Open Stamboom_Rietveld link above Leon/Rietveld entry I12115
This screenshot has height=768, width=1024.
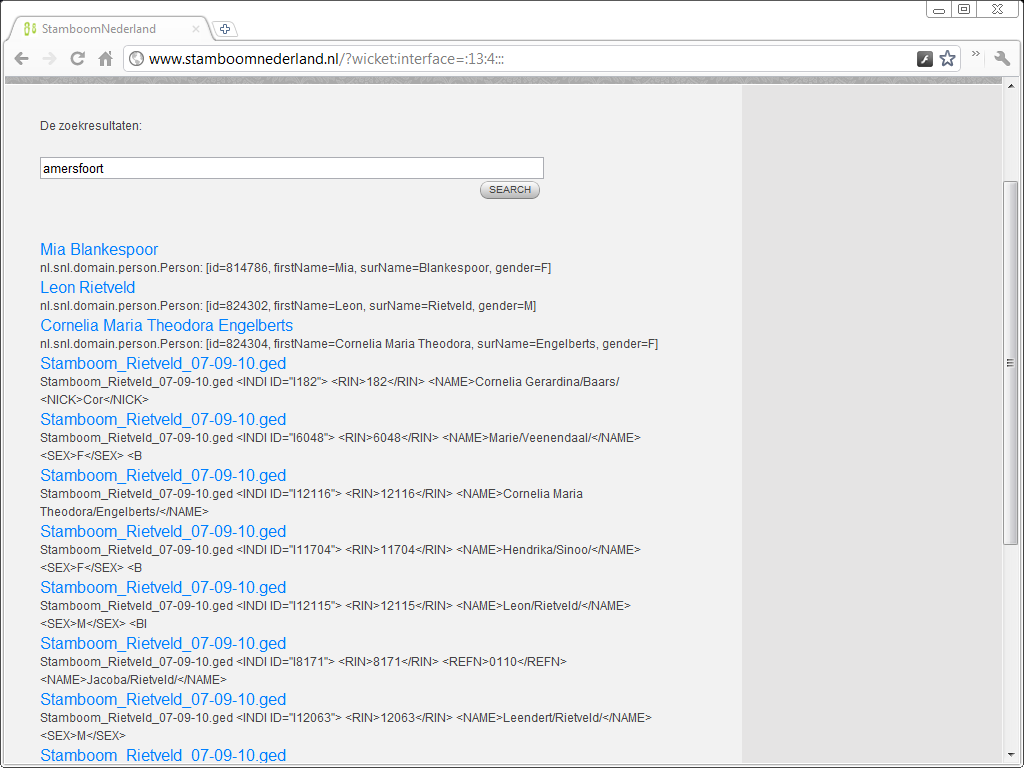pyautogui.click(x=163, y=588)
